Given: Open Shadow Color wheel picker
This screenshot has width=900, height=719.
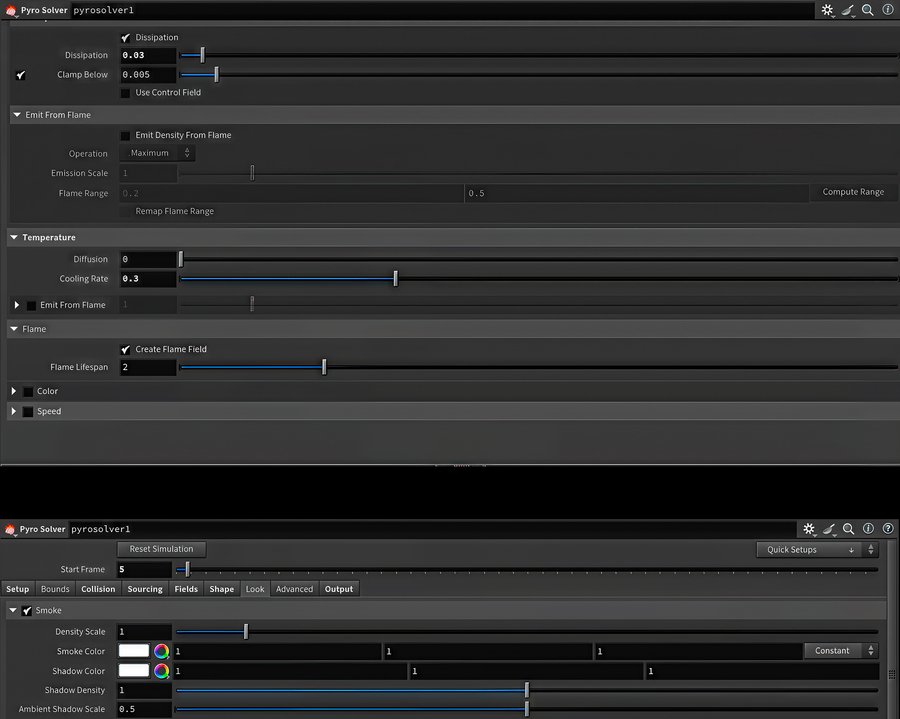Looking at the screenshot, I should click(161, 670).
